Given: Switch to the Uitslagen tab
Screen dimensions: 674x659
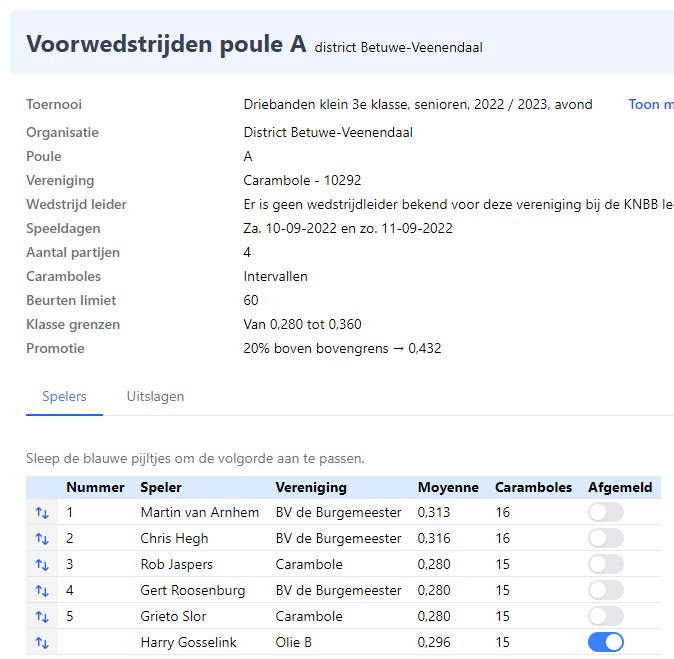Looking at the screenshot, I should coord(155,396).
